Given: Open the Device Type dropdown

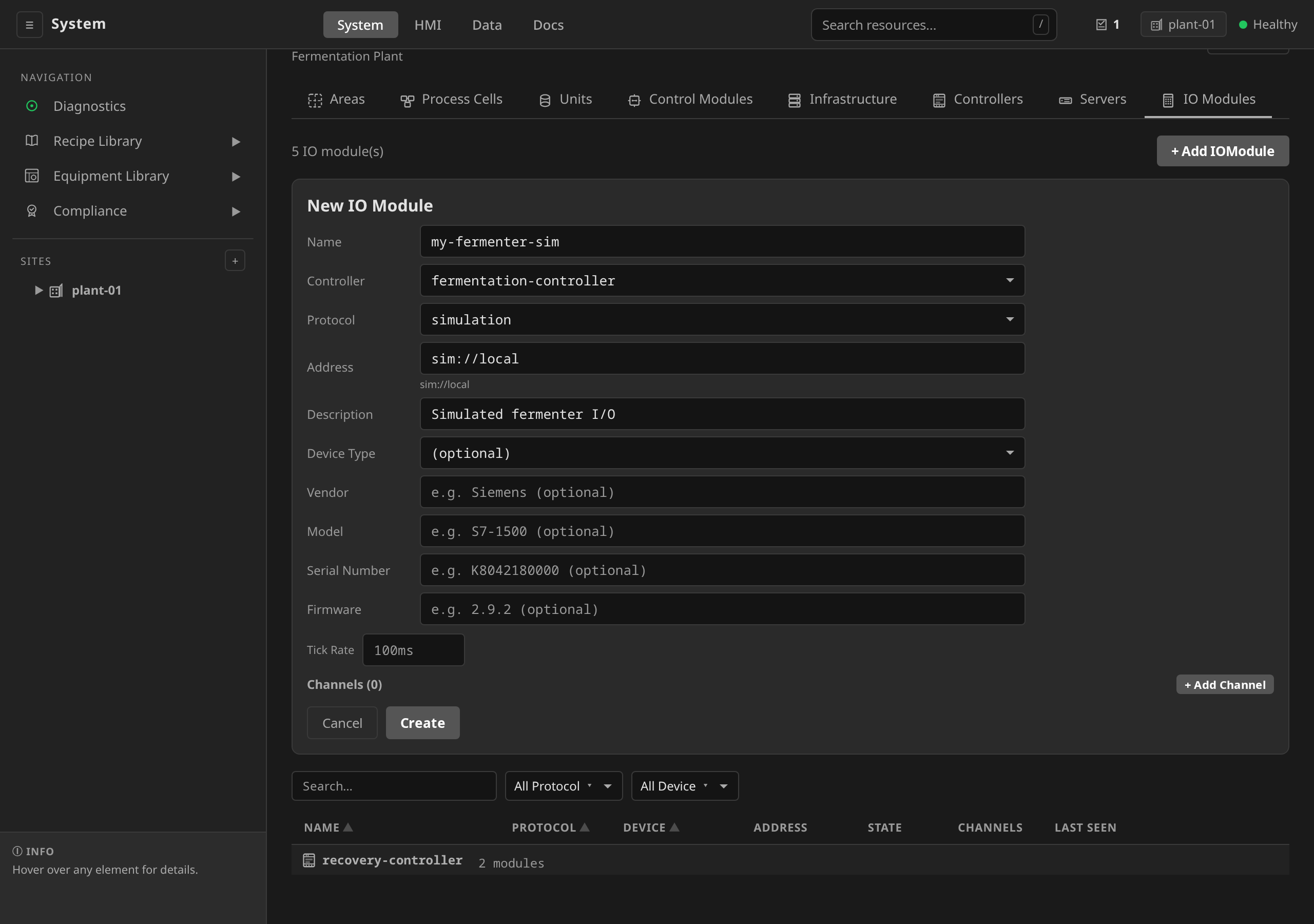Looking at the screenshot, I should click(722, 453).
